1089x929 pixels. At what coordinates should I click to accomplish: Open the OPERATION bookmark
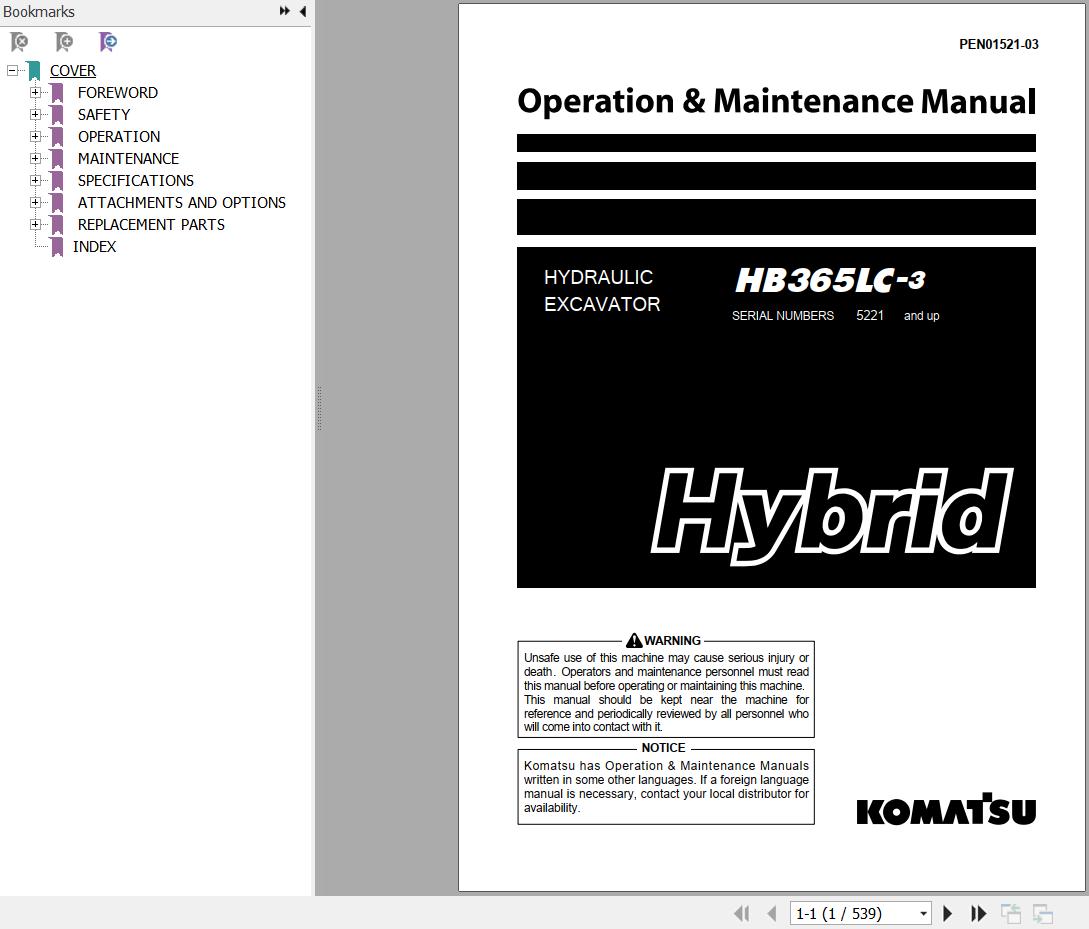coord(119,137)
